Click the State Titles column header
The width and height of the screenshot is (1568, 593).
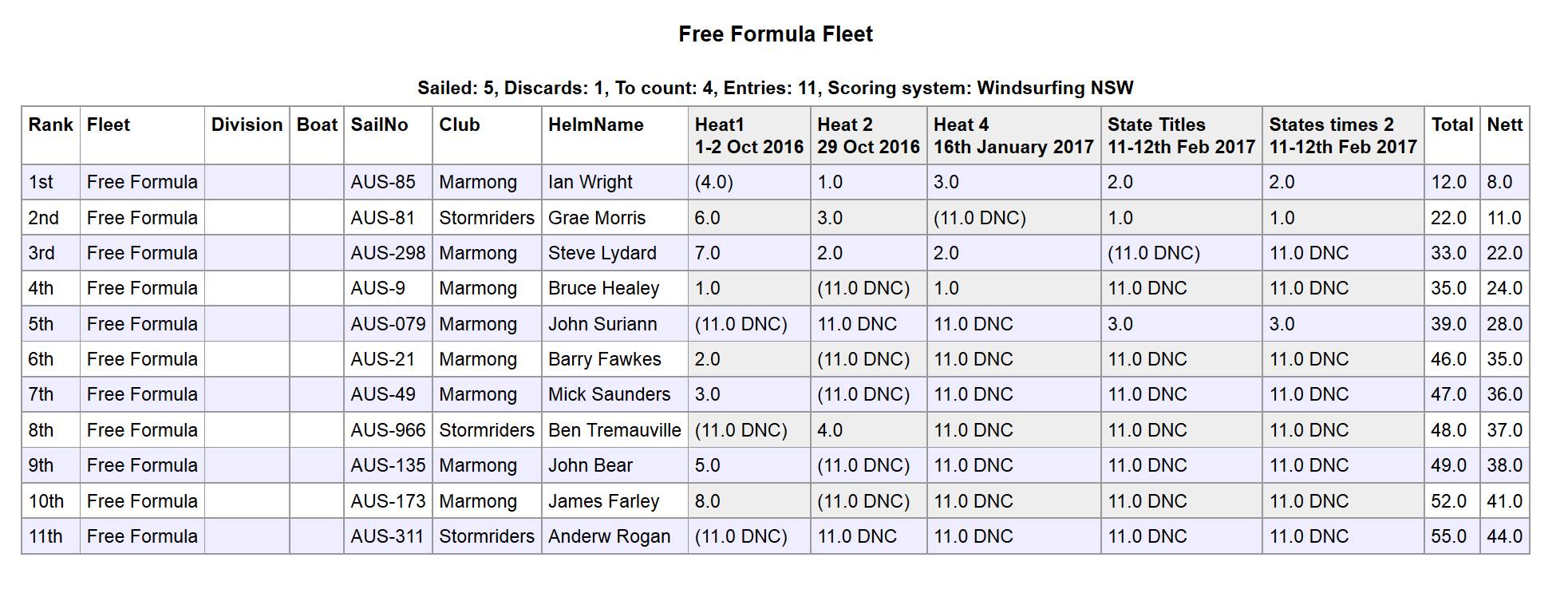[1156, 125]
